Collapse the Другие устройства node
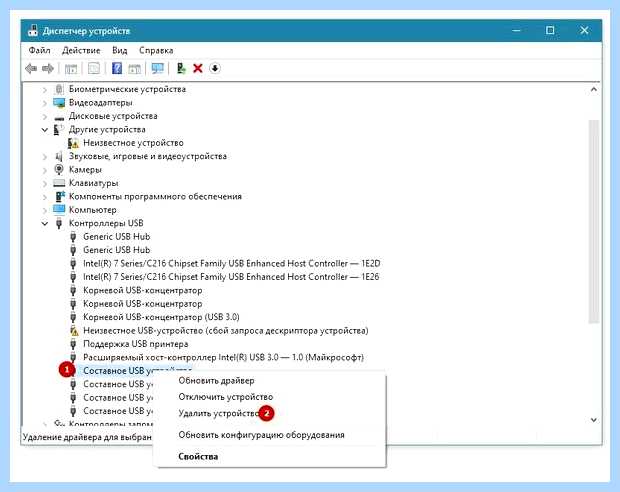The image size is (620, 492). (x=45, y=130)
